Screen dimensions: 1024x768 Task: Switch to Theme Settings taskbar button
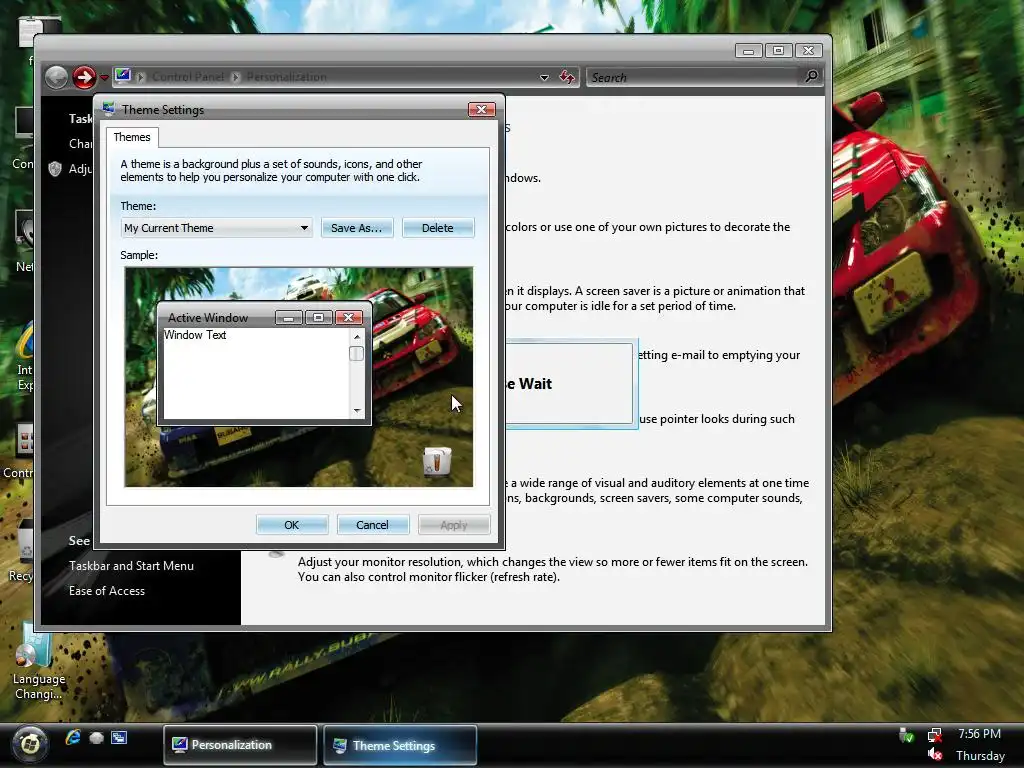[400, 745]
